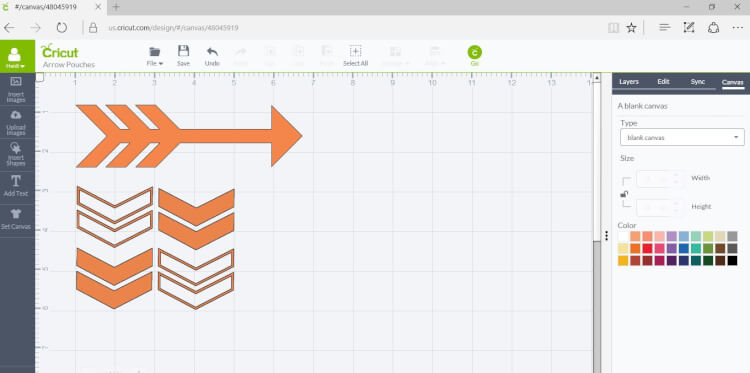
Task: Toggle the size aspect ratio lock
Action: tap(624, 194)
